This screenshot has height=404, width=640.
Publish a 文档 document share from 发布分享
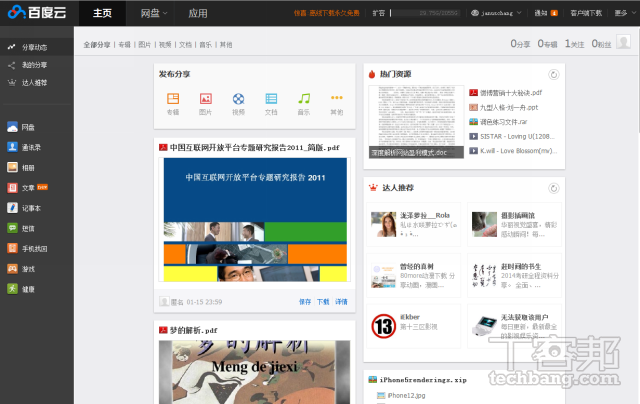click(271, 104)
